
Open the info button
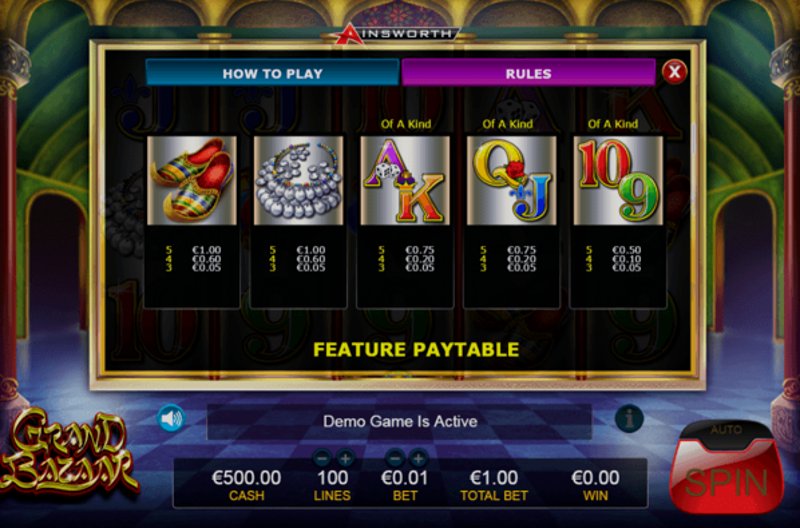pos(629,419)
